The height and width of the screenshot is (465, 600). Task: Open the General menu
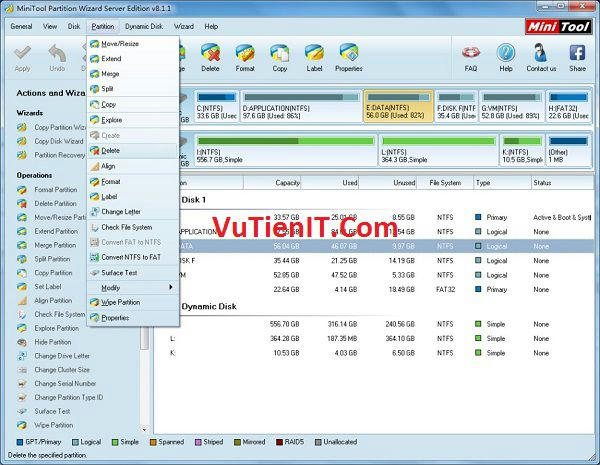pyautogui.click(x=21, y=26)
